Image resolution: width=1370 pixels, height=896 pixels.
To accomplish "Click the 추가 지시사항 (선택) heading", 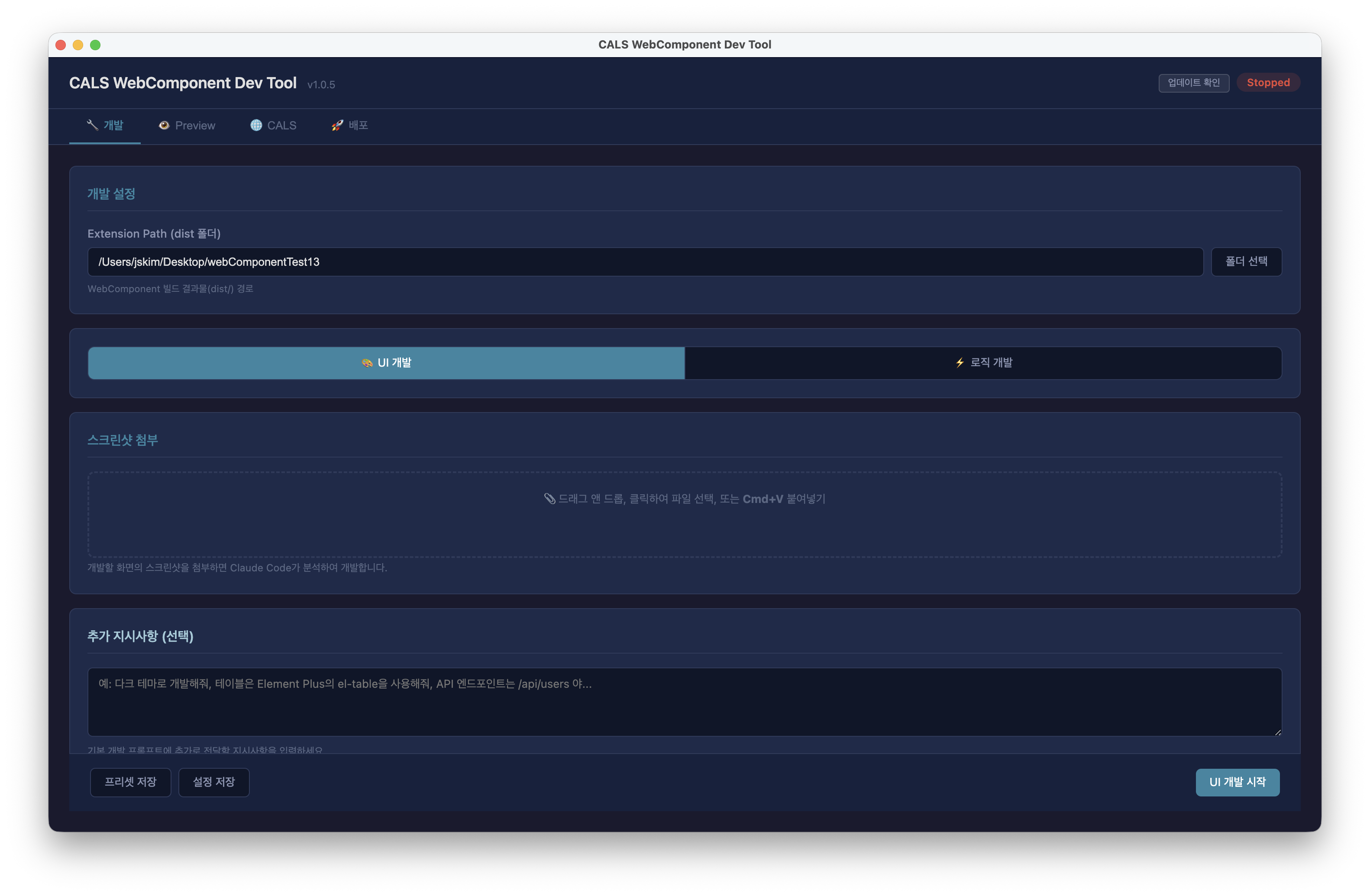I will tap(140, 636).
